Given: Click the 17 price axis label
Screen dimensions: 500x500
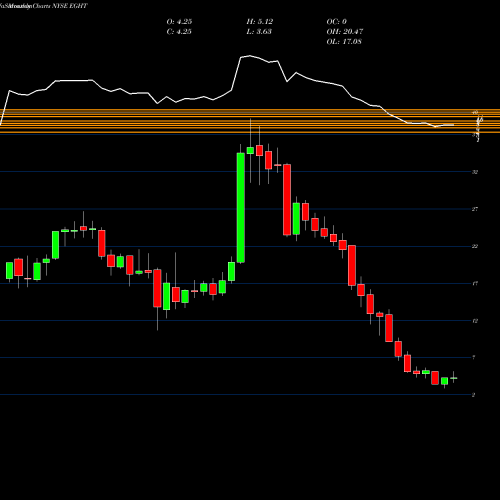Looking at the screenshot, I should click(475, 284).
